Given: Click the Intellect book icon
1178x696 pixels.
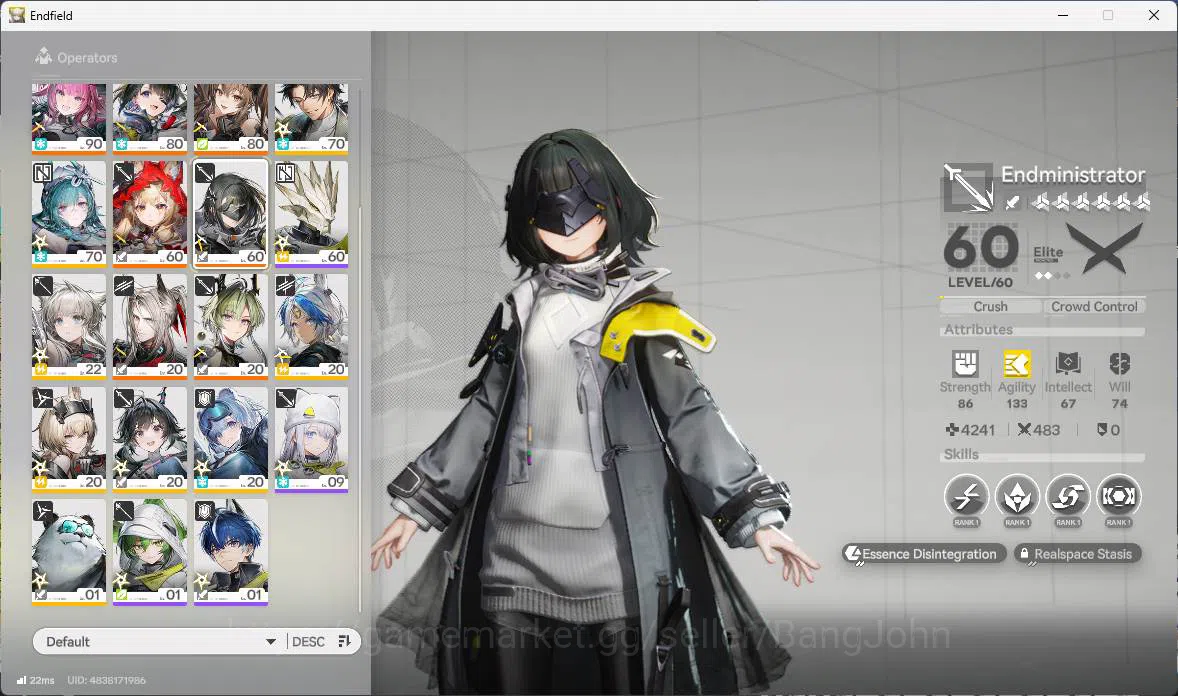Looking at the screenshot, I should coord(1068,364).
